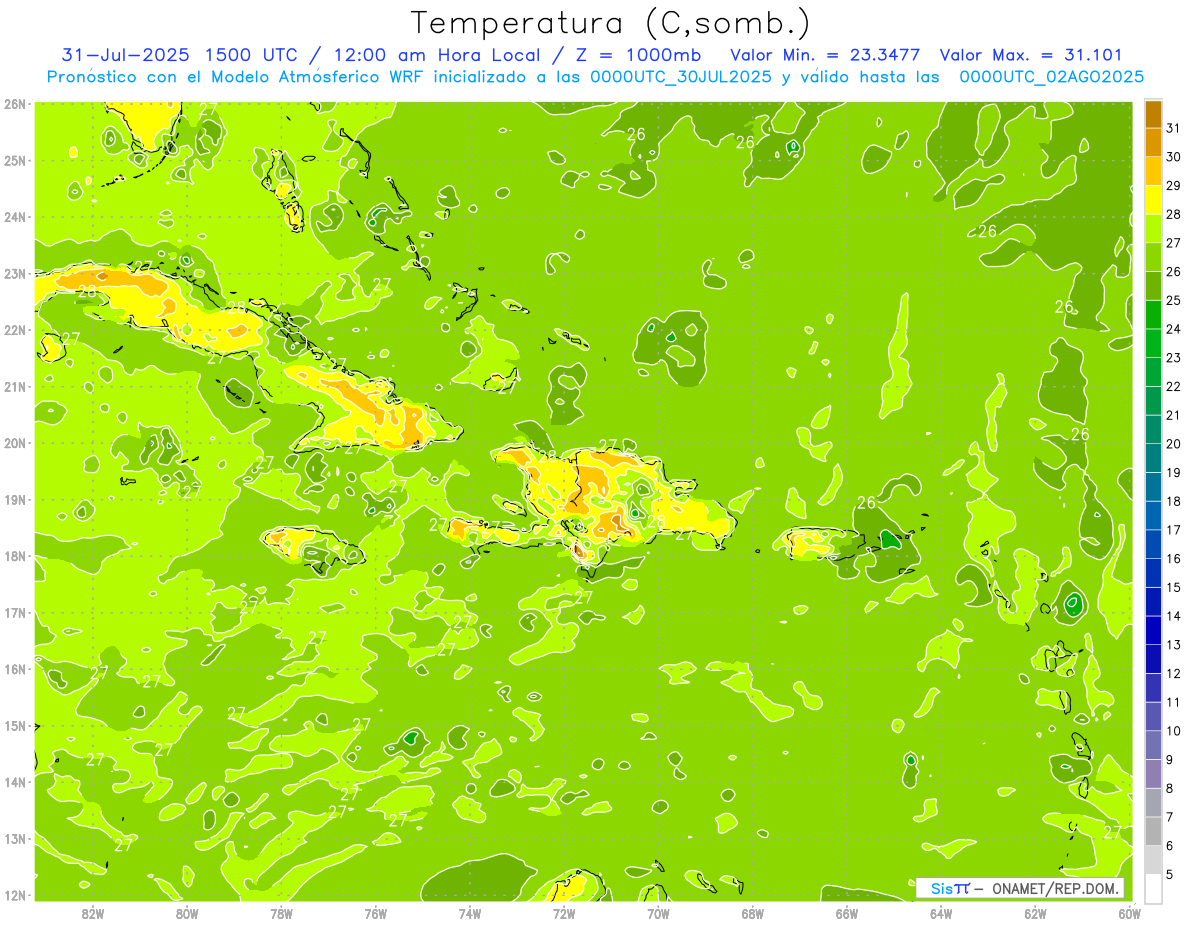Click the '0000UTC_30JUL2025' initialization time
The width and height of the screenshot is (1200, 927).
[681, 77]
